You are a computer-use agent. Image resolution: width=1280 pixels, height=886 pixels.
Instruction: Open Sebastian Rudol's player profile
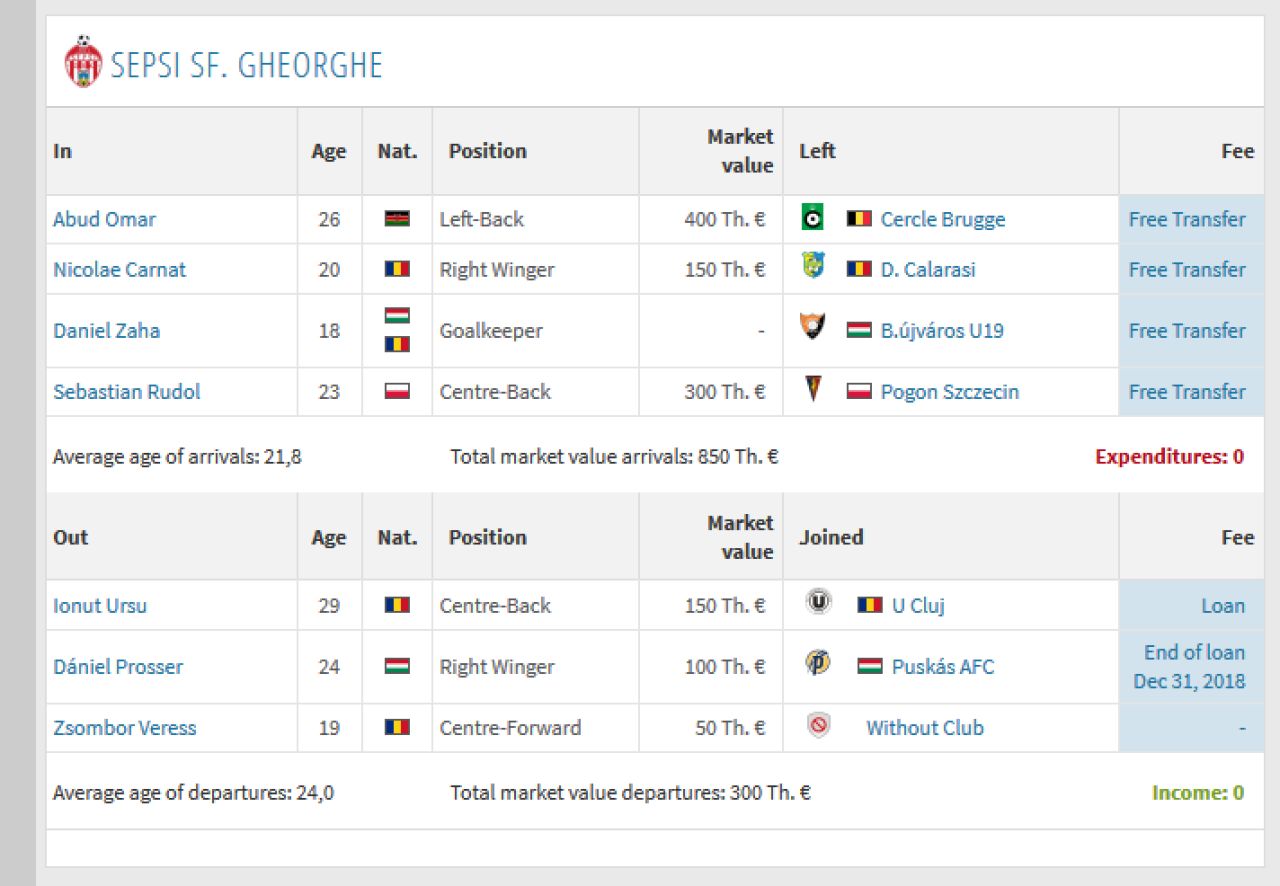126,391
